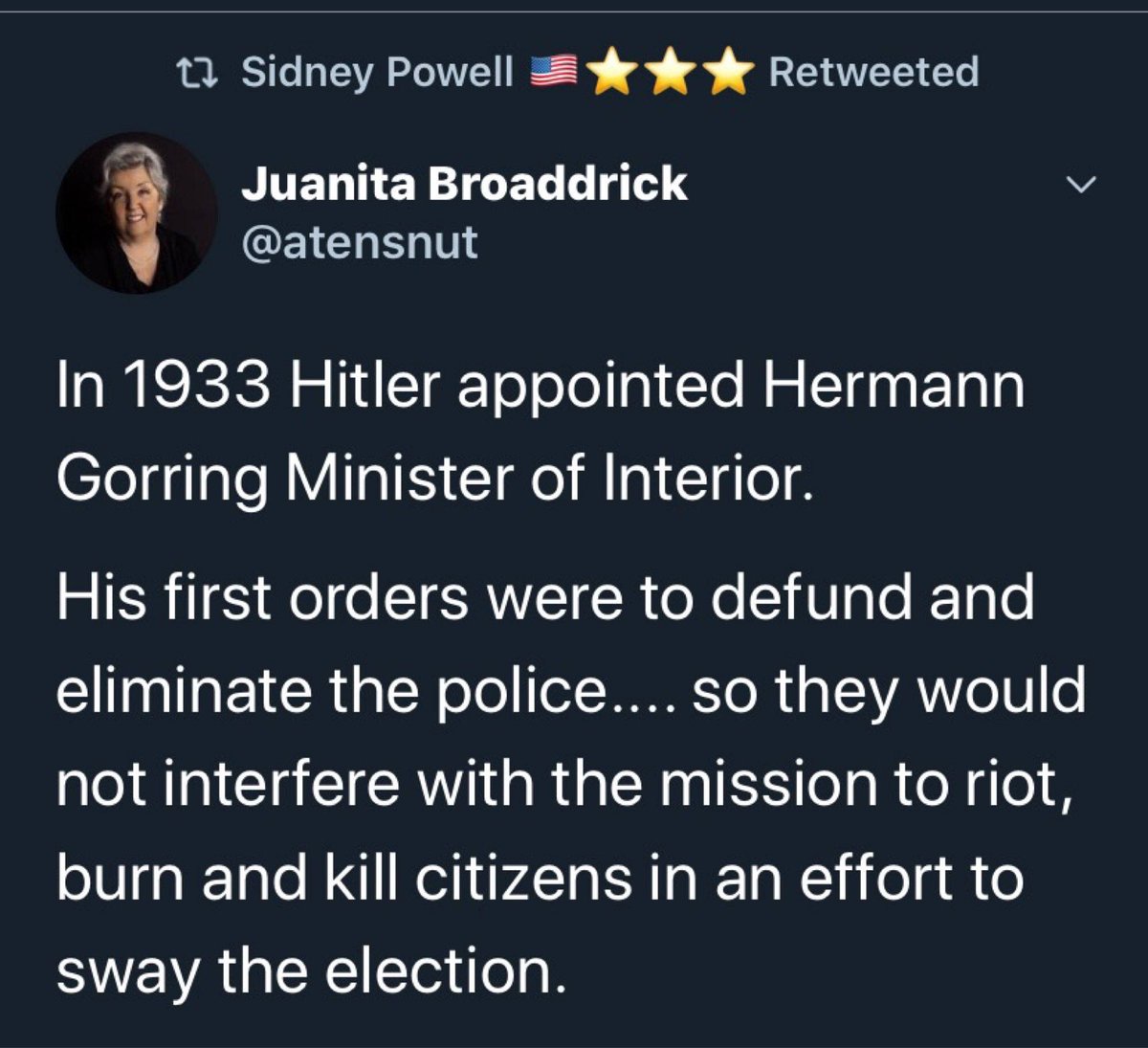
Task: Open the tweet options chevron menu
Action: pyautogui.click(x=1079, y=185)
